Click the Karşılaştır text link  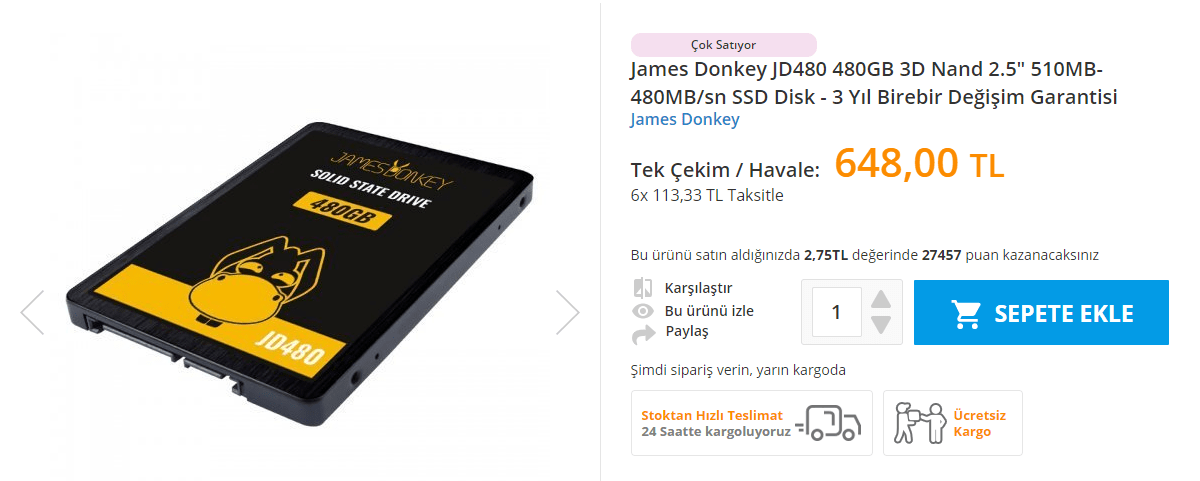tap(698, 288)
